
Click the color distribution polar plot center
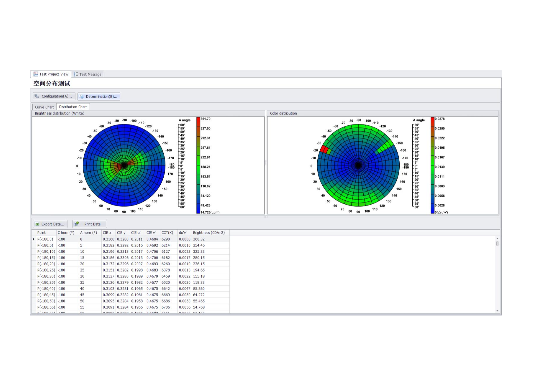click(358, 165)
